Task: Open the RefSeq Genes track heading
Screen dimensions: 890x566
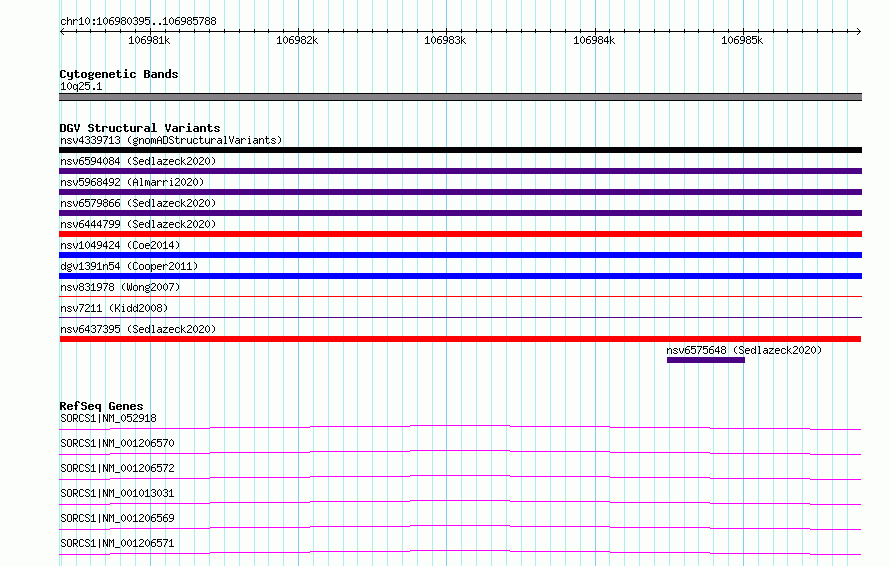Action: [101, 406]
